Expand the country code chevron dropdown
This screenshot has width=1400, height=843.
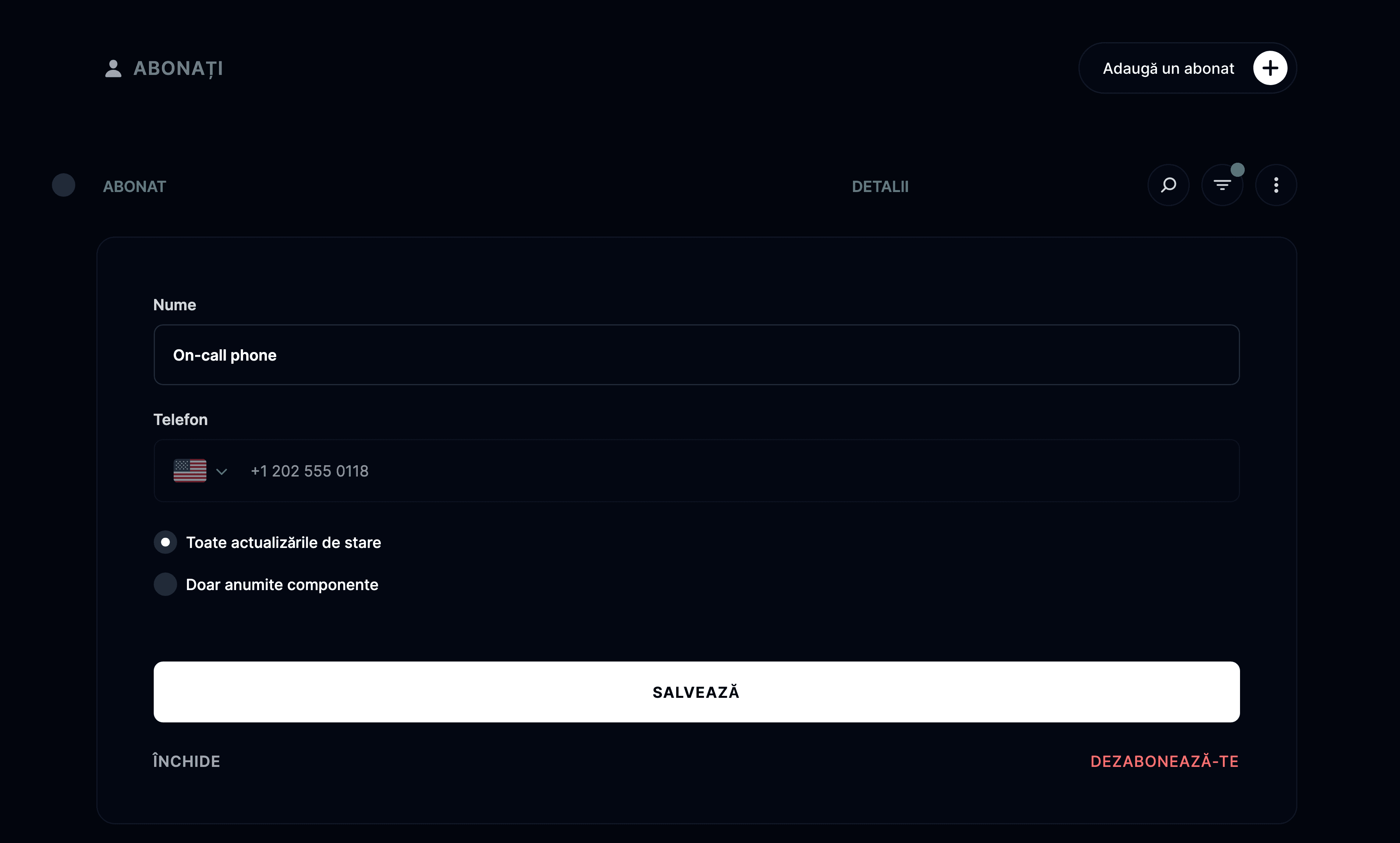tap(222, 471)
